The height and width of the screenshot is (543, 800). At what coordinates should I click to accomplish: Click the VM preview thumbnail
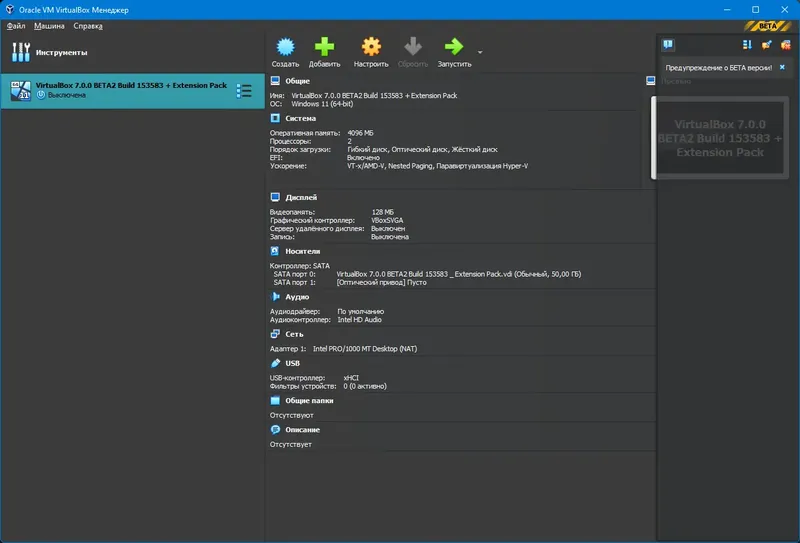(x=720, y=138)
